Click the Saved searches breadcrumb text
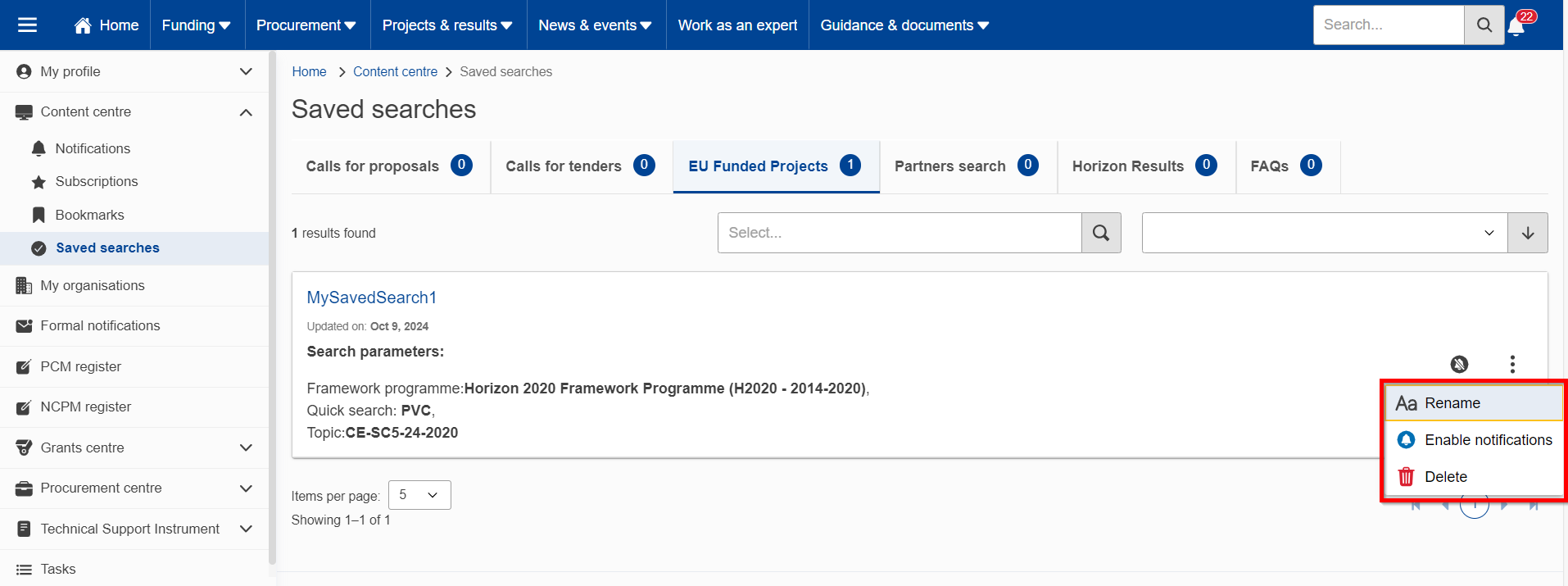Viewport: 1568px width, 586px height. [x=505, y=71]
